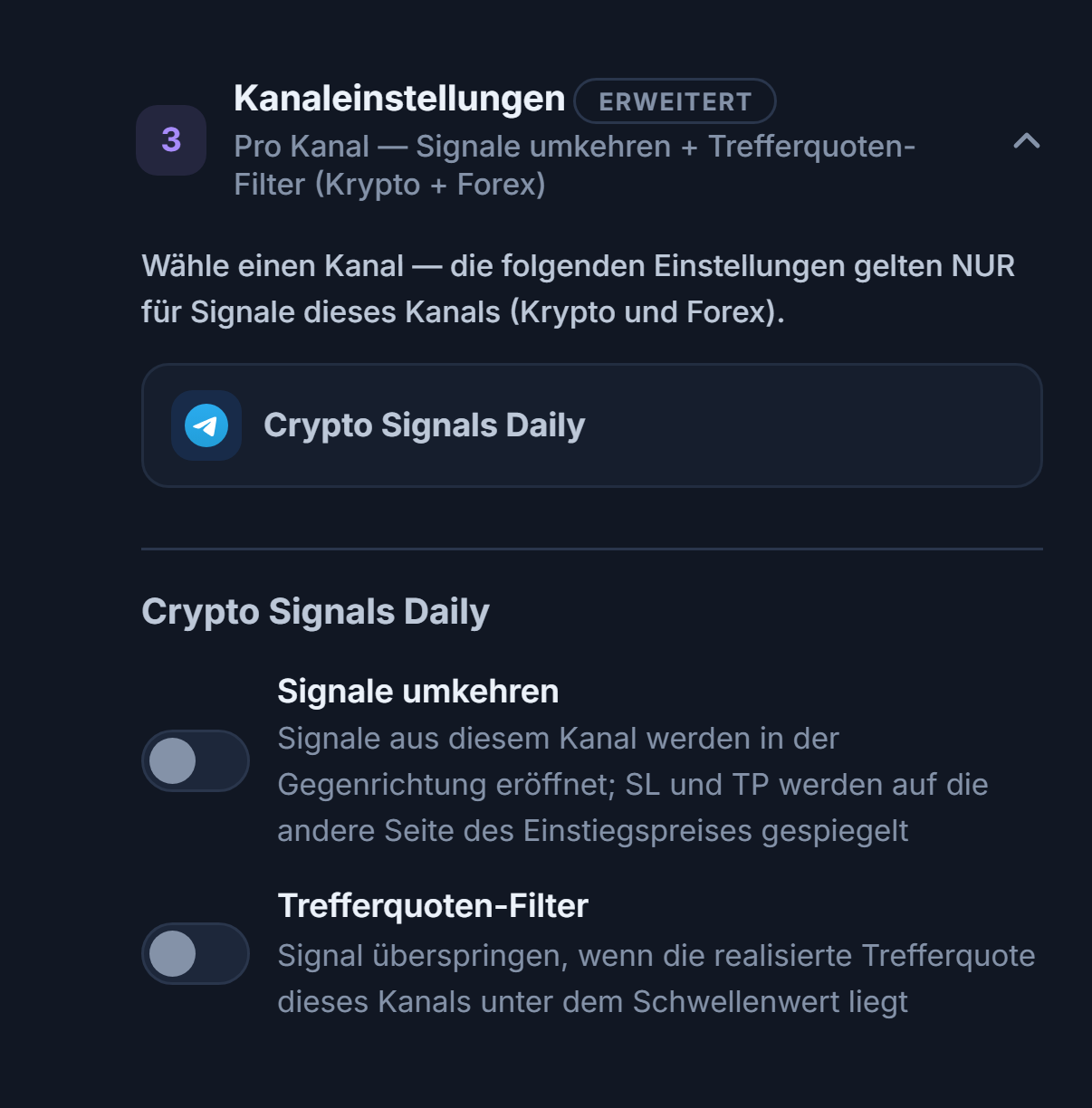Enable the Signale umkehren toggle
The width and height of the screenshot is (1092, 1108).
[x=196, y=760]
